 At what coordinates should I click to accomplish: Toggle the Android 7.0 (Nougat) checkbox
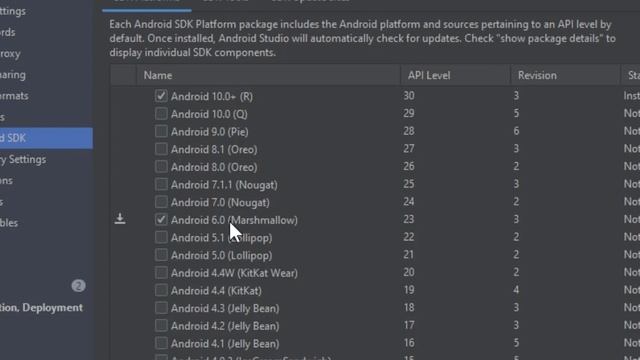[x=161, y=202]
